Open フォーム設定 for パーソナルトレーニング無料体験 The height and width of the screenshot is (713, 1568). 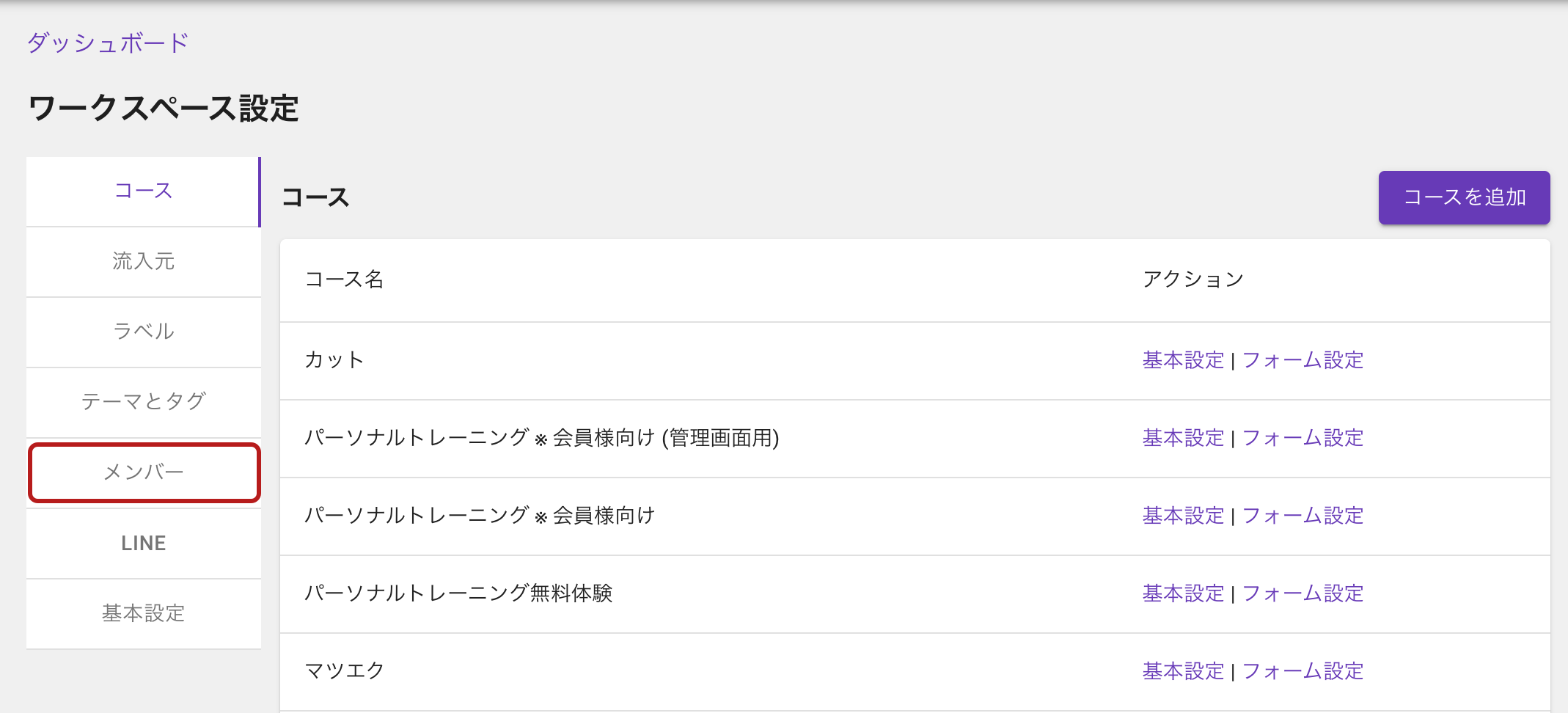[x=1303, y=593]
